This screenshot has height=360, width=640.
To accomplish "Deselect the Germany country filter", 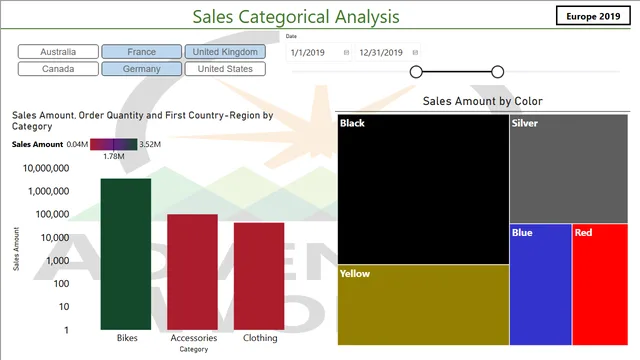I will tap(142, 69).
